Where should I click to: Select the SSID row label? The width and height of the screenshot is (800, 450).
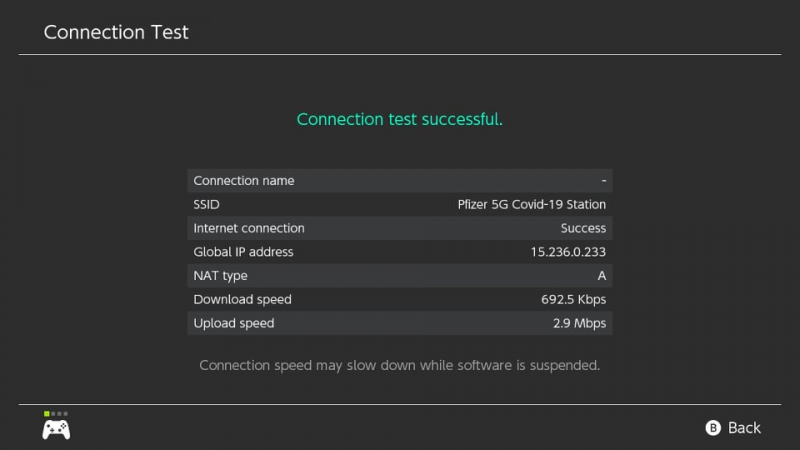(x=206, y=205)
